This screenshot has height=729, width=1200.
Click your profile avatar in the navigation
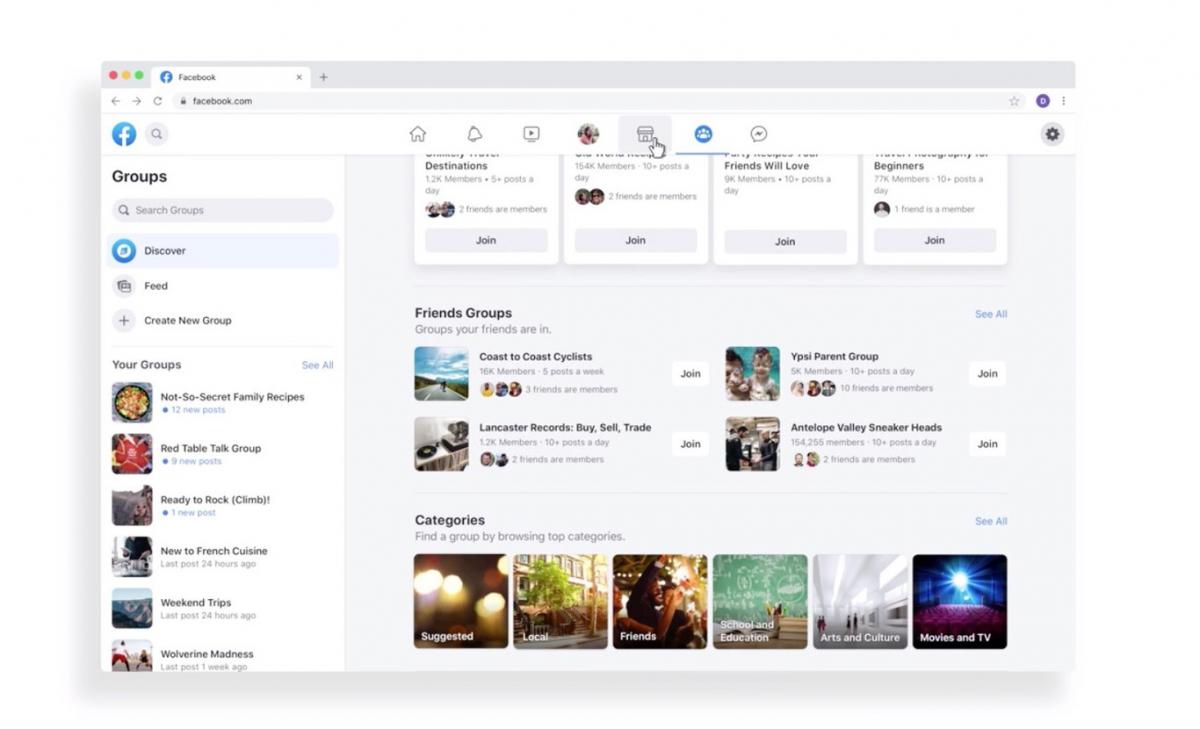(588, 133)
